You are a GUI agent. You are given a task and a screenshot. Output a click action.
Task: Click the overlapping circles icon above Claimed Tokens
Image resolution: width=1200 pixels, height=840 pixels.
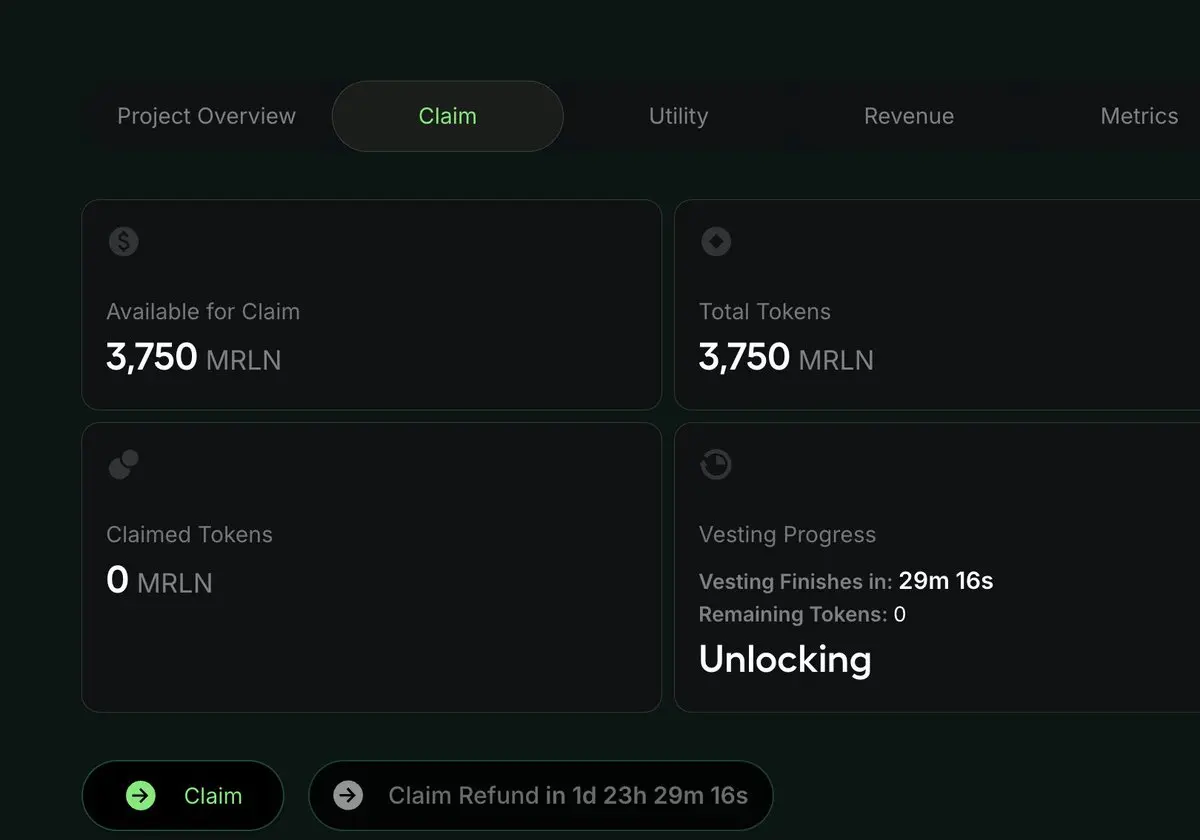(123, 464)
